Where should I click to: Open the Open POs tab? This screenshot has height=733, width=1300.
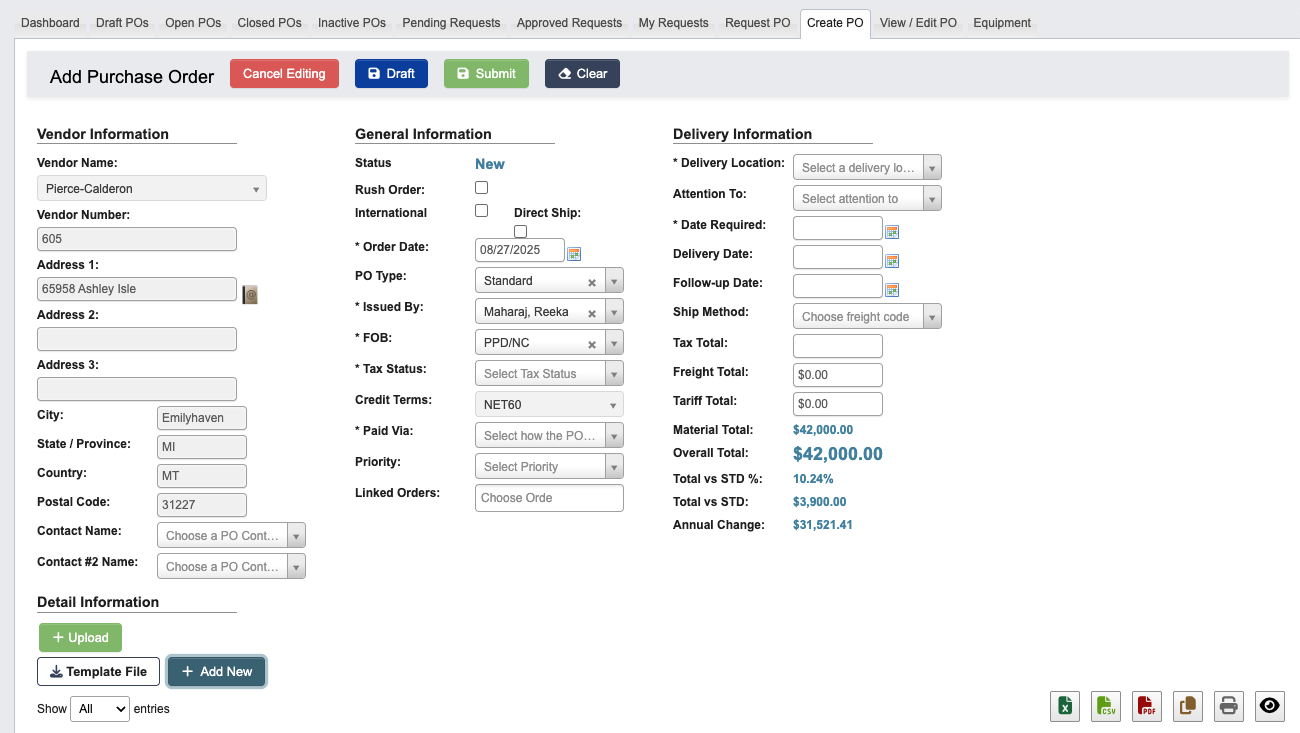(193, 23)
